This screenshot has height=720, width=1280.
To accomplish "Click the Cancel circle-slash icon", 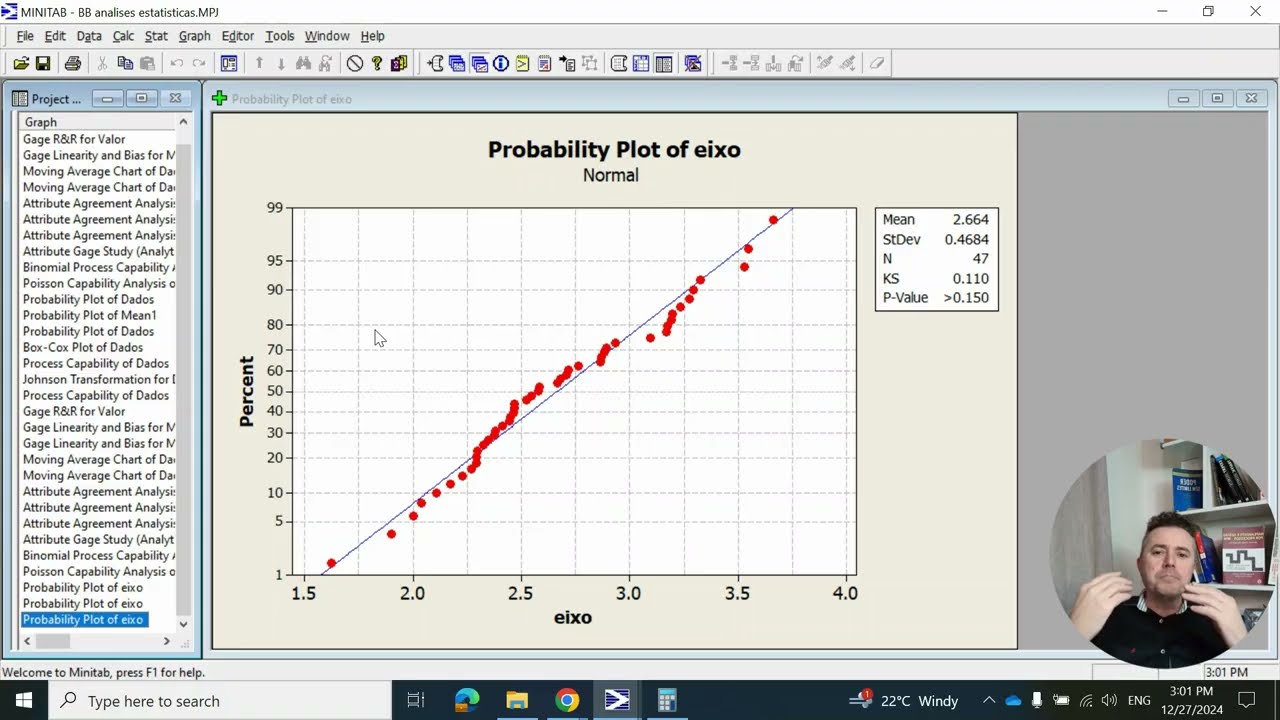I will 355,63.
